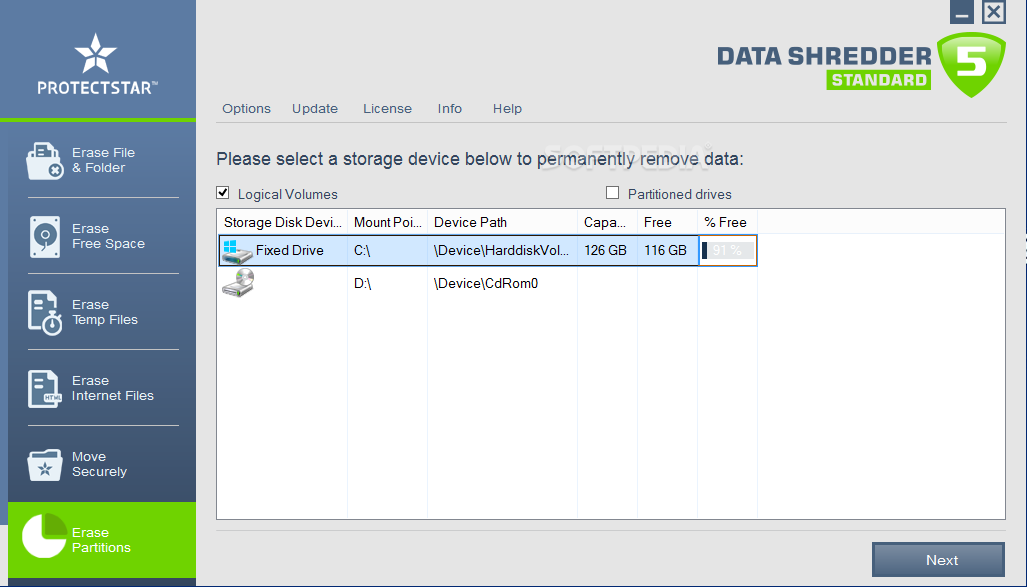Viewport: 1027px width, 587px height.
Task: Sort by Device Path column header
Action: coord(502,223)
